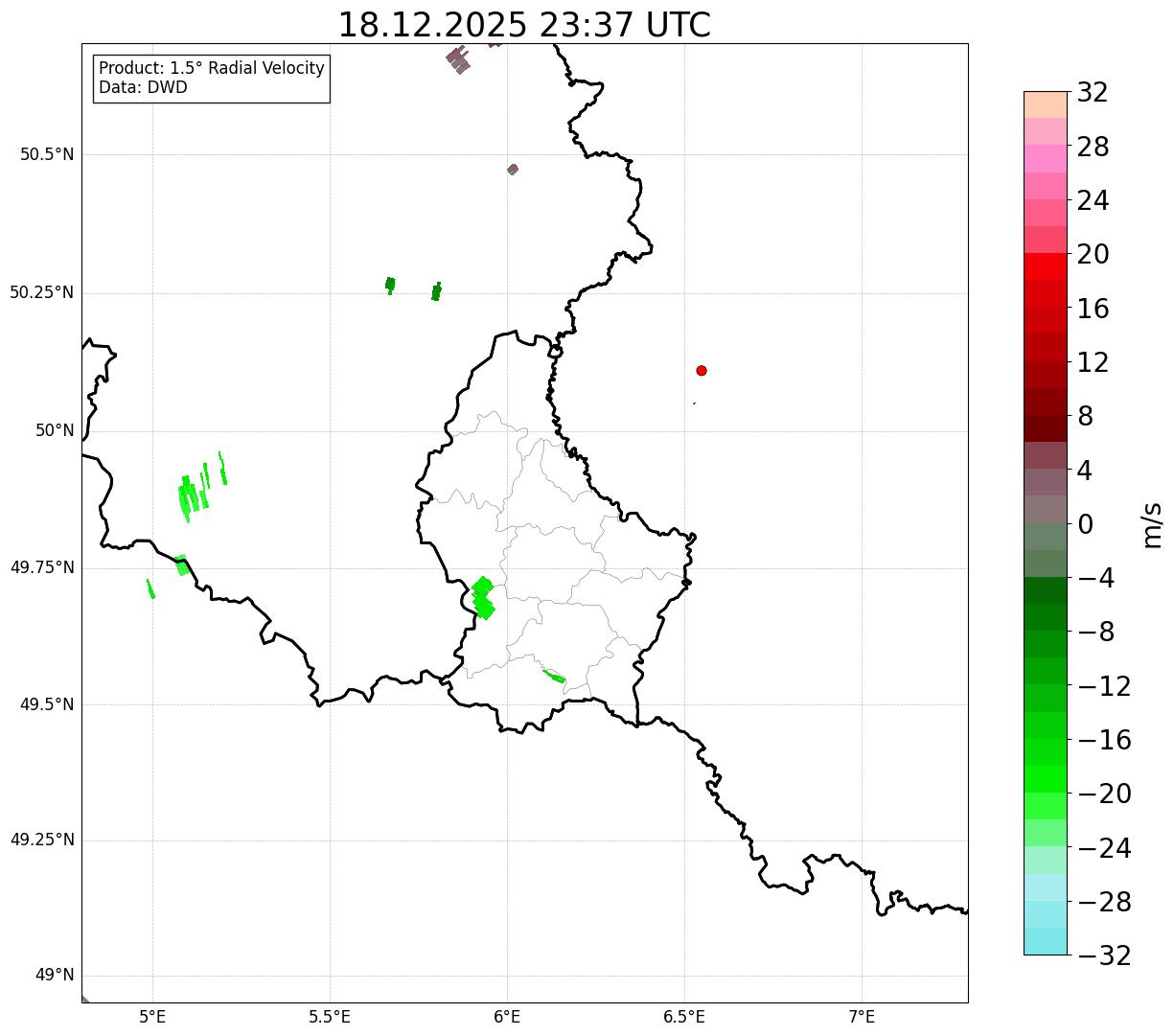This screenshot has width=1174, height=1036.
Task: Click the 49°N latitude label
Action: tap(55, 976)
